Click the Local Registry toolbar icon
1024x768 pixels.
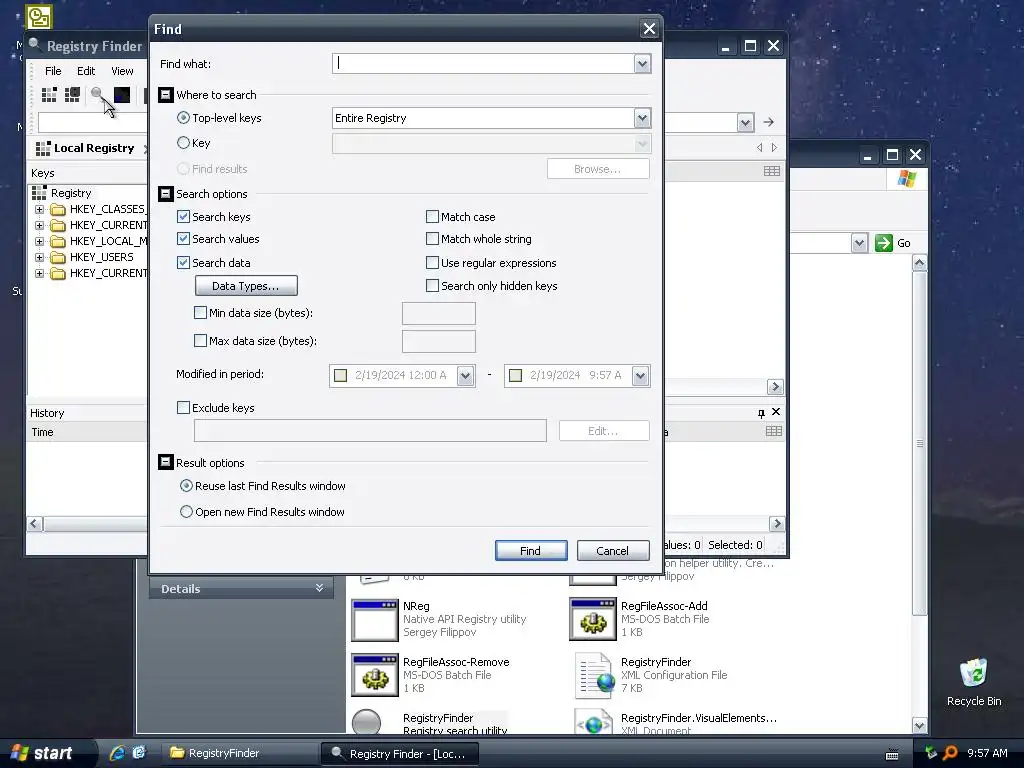[x=49, y=95]
